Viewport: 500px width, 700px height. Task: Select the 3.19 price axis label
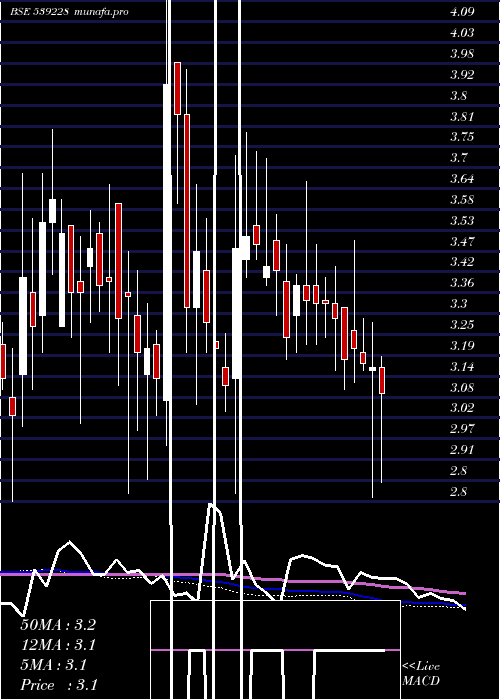pyautogui.click(x=462, y=346)
